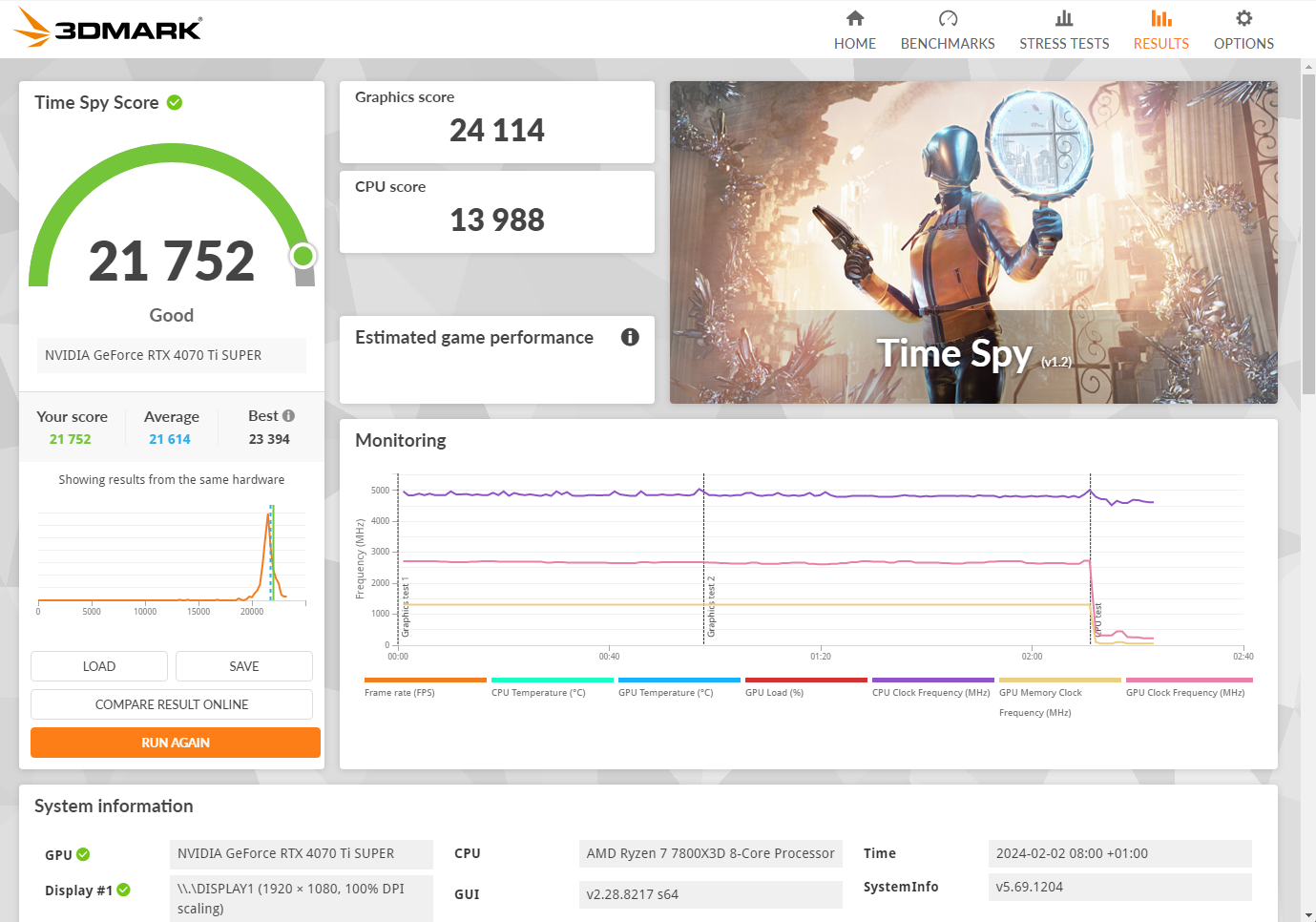Click AMD Ryzen 7 7800X3D processor field

711,853
